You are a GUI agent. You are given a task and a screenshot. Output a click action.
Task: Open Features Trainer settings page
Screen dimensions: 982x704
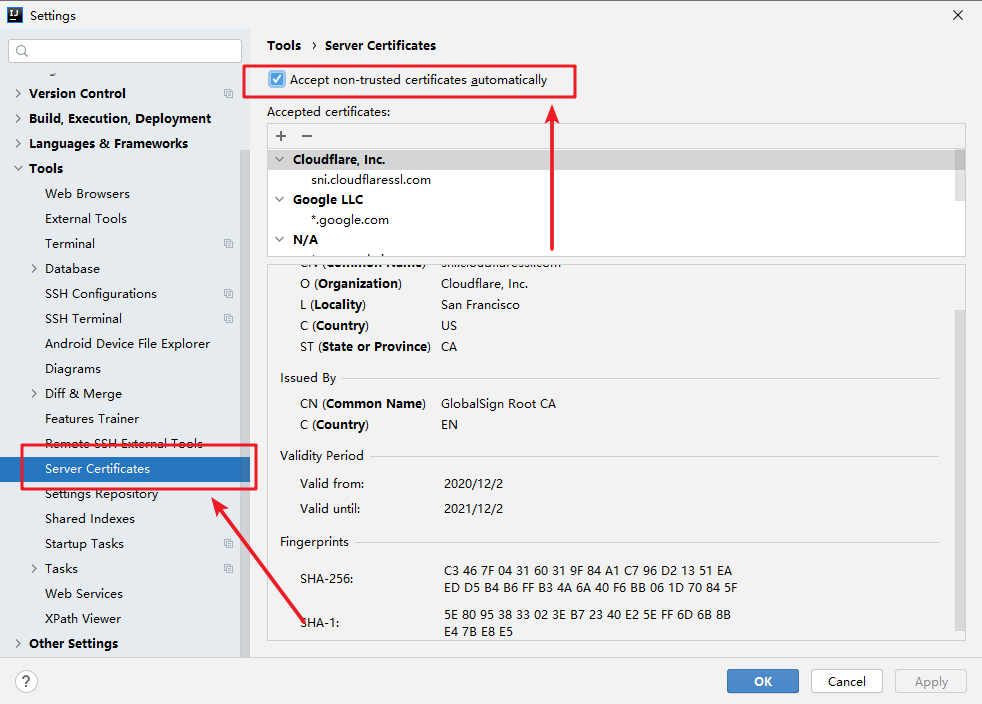click(92, 418)
